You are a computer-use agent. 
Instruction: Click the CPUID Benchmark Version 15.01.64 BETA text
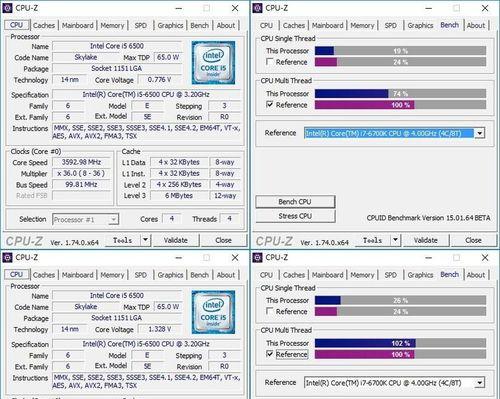coord(428,218)
